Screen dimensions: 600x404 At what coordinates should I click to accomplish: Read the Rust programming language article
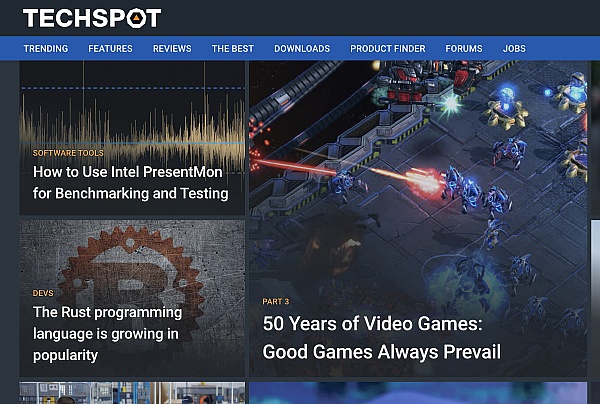[107, 334]
